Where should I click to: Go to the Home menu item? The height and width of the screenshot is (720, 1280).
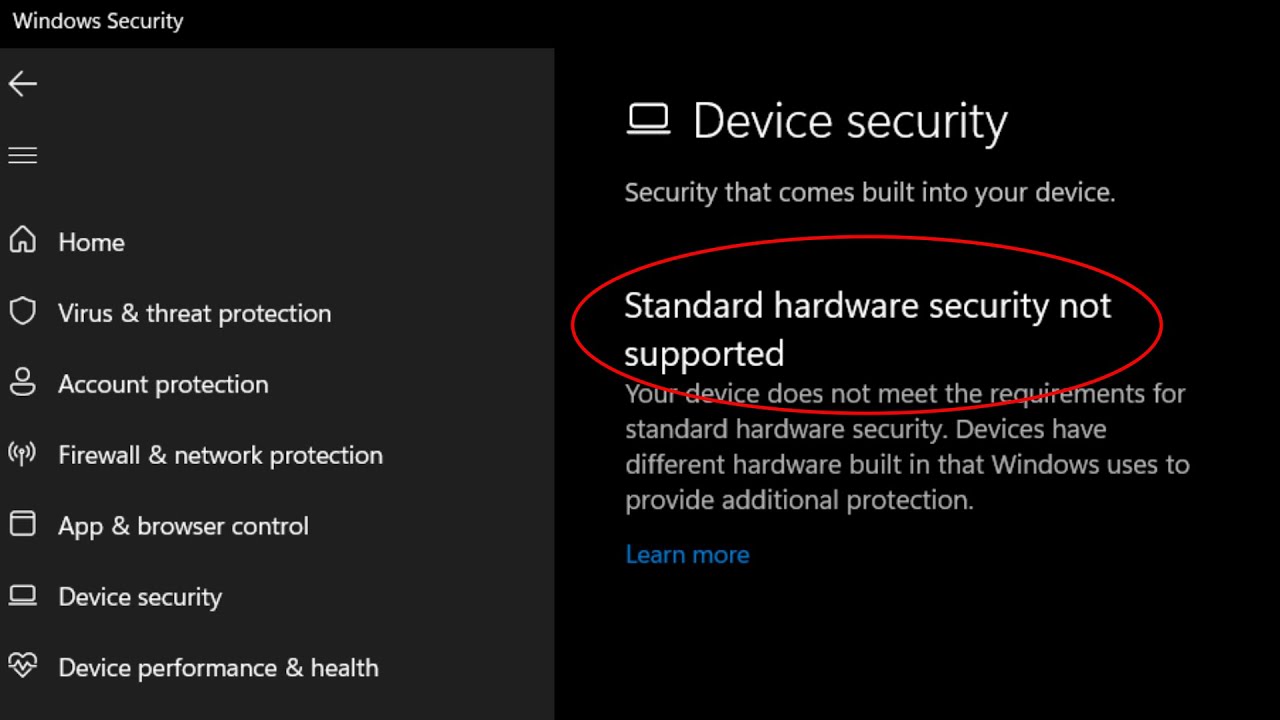(x=91, y=242)
